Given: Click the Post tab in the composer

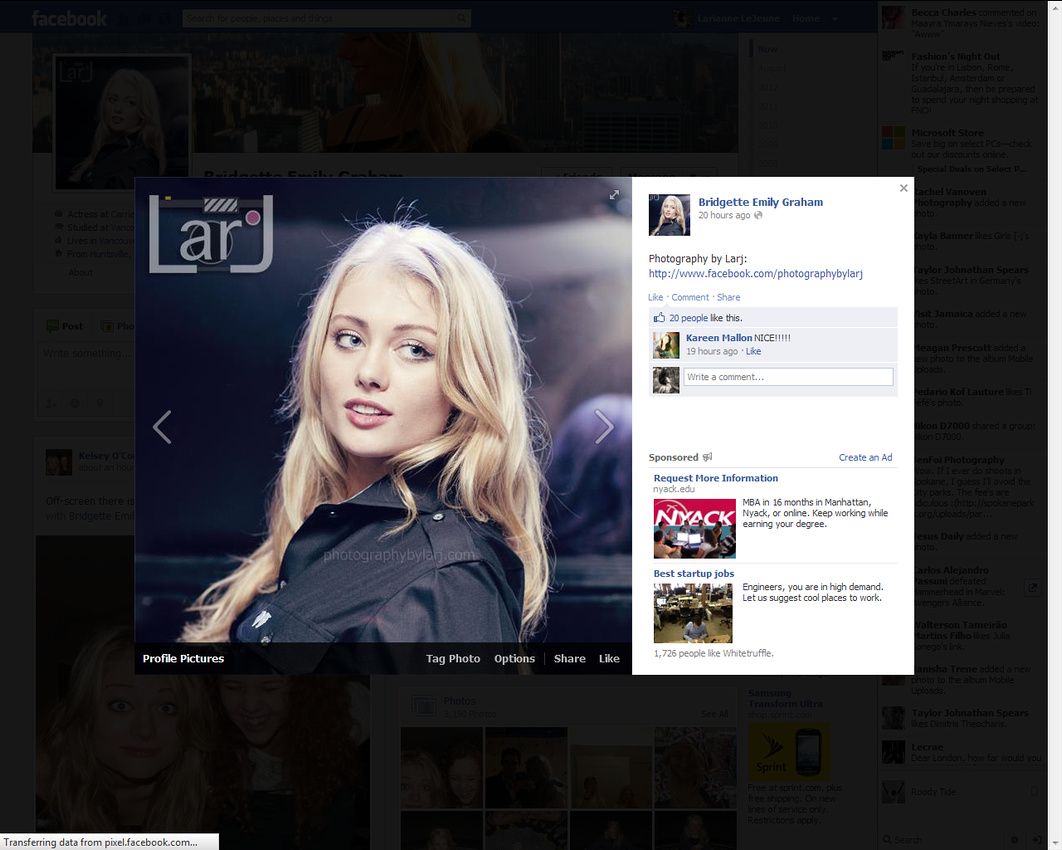Looking at the screenshot, I should tap(66, 326).
